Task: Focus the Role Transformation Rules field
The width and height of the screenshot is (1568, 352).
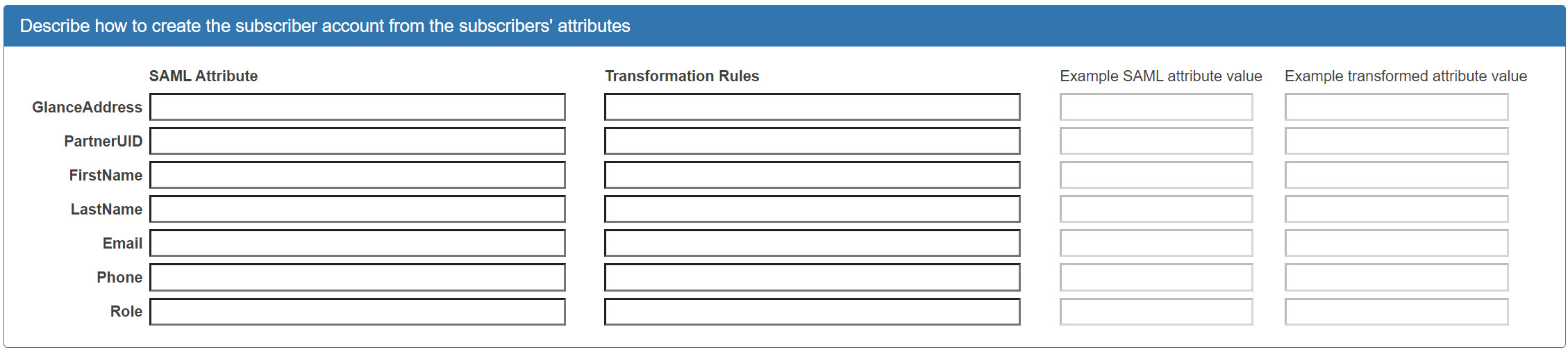Action: pos(812,312)
